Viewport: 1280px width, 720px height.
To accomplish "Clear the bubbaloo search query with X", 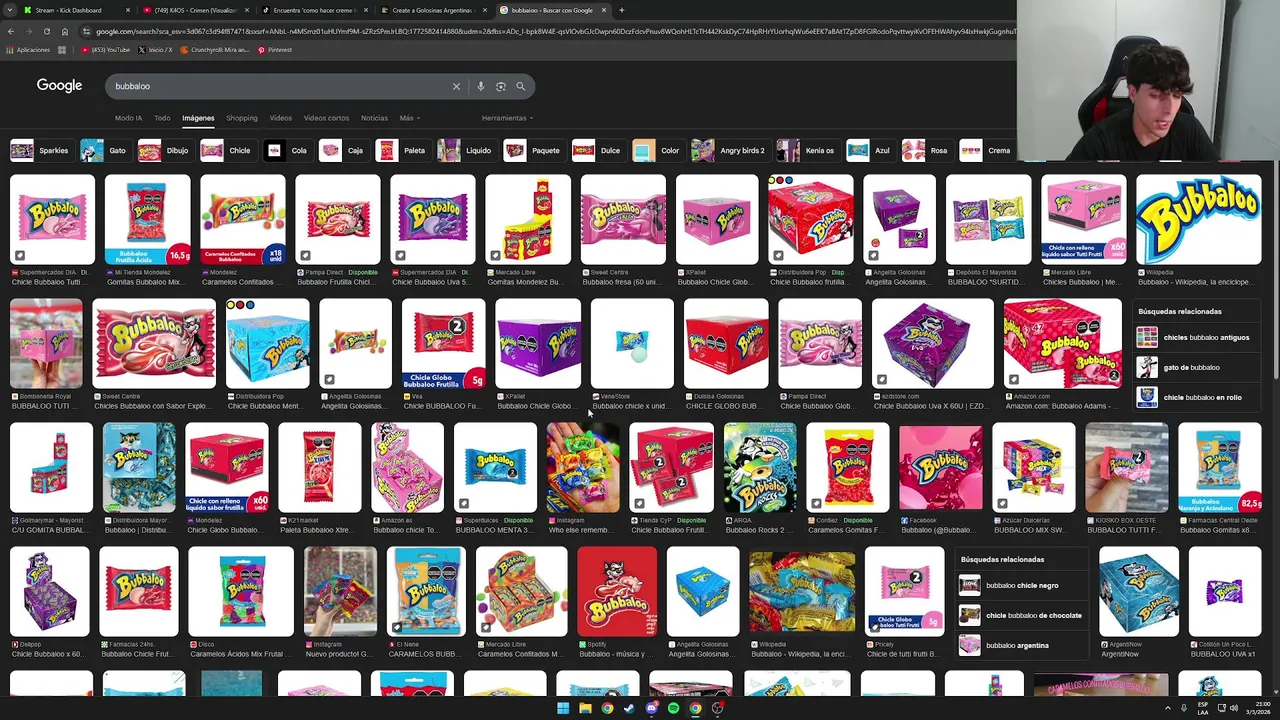I will tap(456, 86).
